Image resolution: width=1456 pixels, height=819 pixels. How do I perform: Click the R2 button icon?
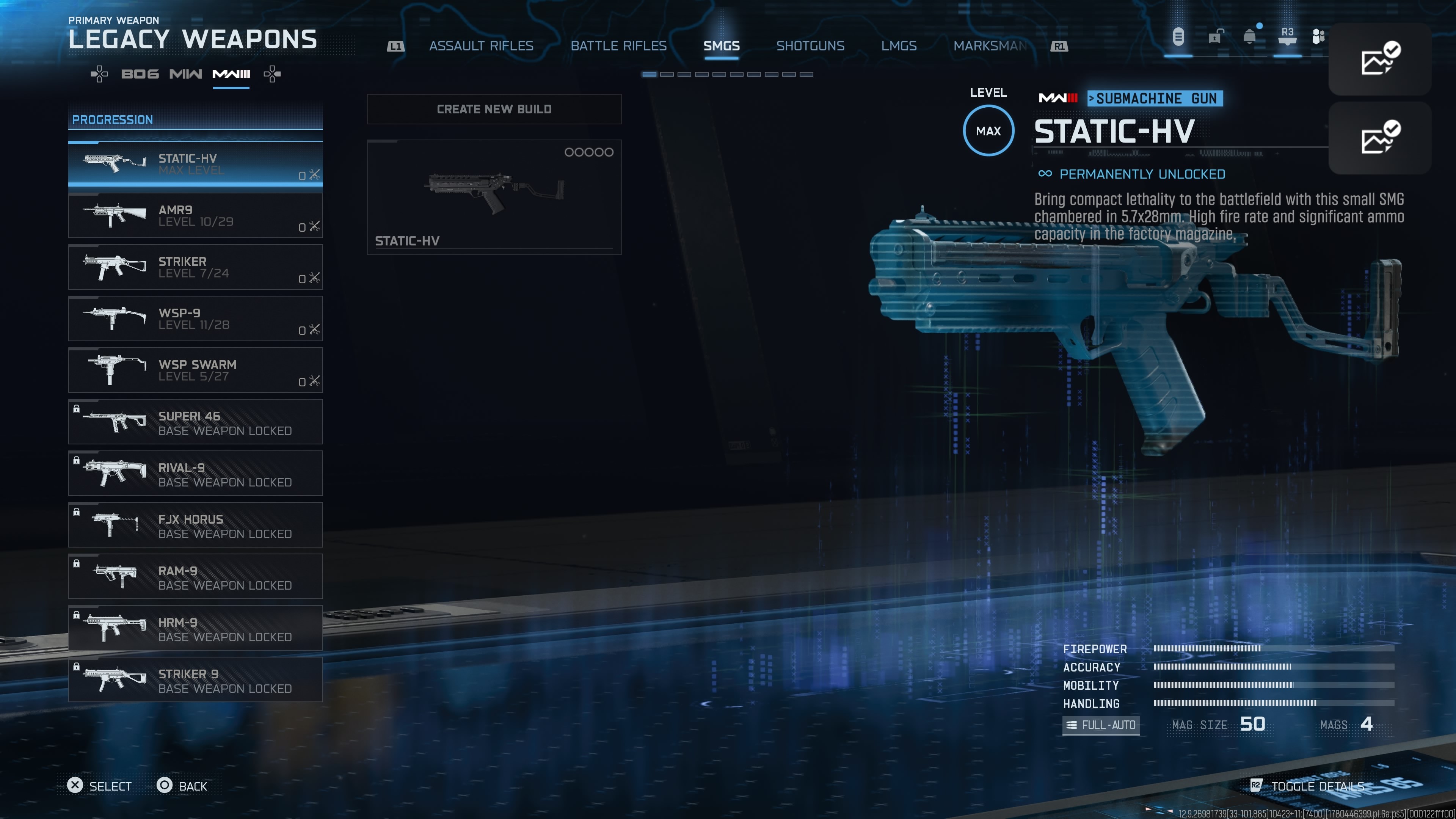point(1255,785)
